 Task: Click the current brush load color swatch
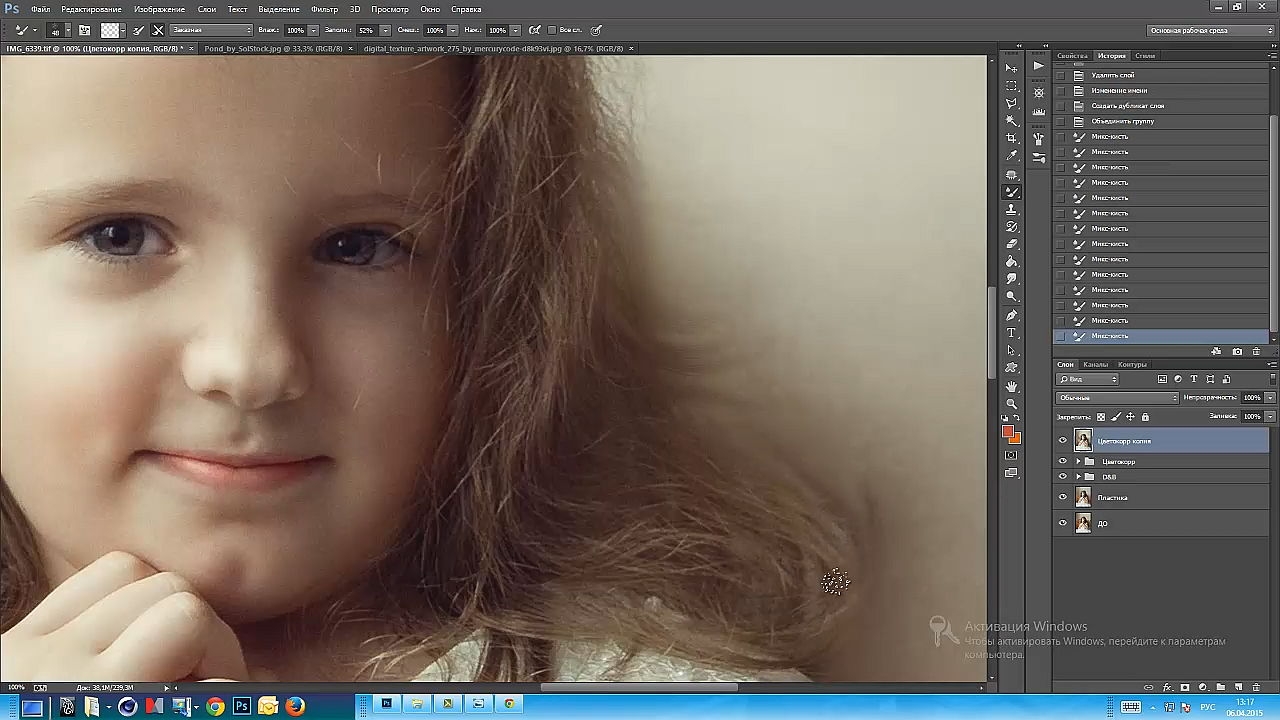point(110,30)
